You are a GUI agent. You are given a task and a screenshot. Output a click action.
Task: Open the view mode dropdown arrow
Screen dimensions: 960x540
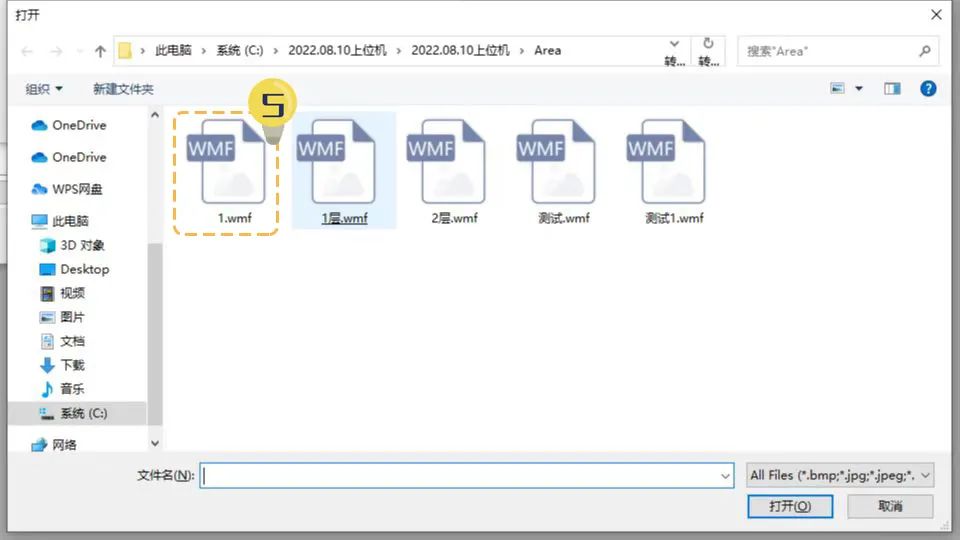pyautogui.click(x=859, y=89)
